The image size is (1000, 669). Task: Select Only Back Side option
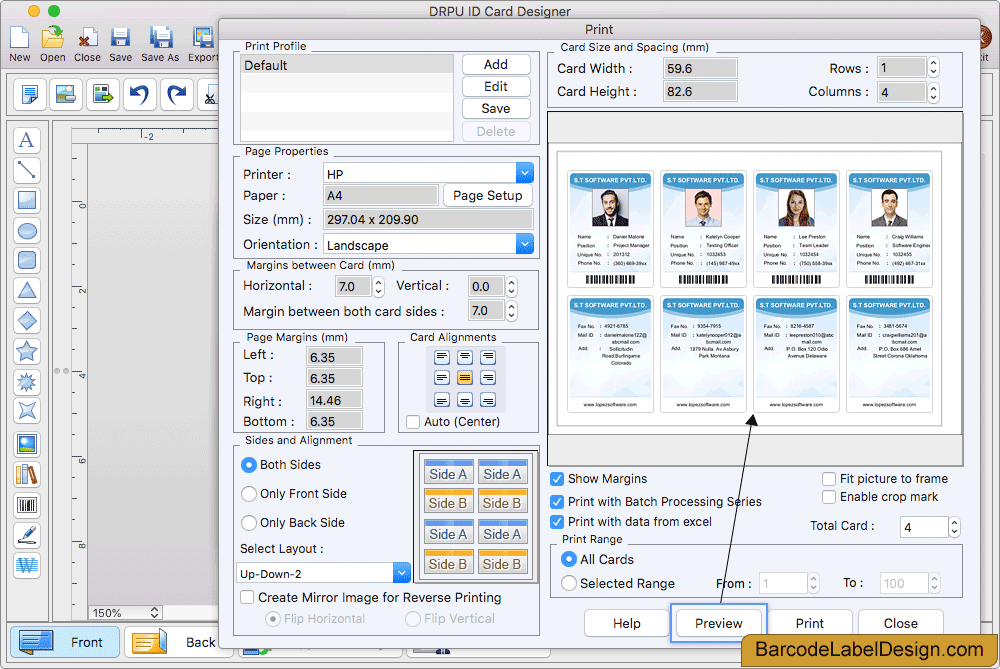[249, 523]
